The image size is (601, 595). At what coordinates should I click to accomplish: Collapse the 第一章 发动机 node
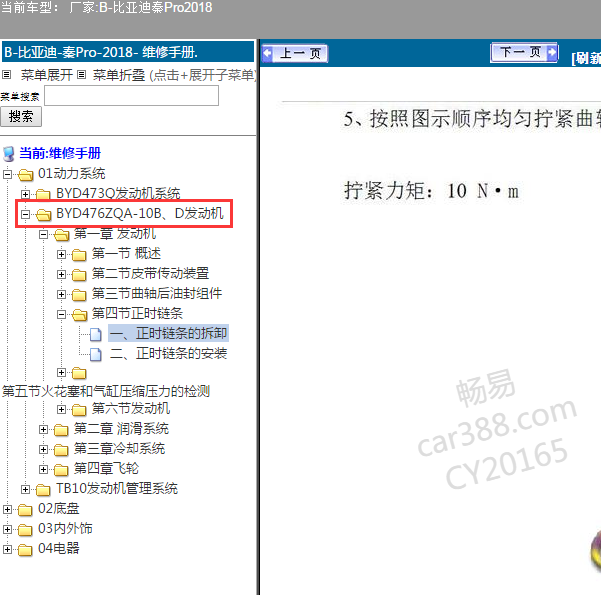[x=43, y=234]
